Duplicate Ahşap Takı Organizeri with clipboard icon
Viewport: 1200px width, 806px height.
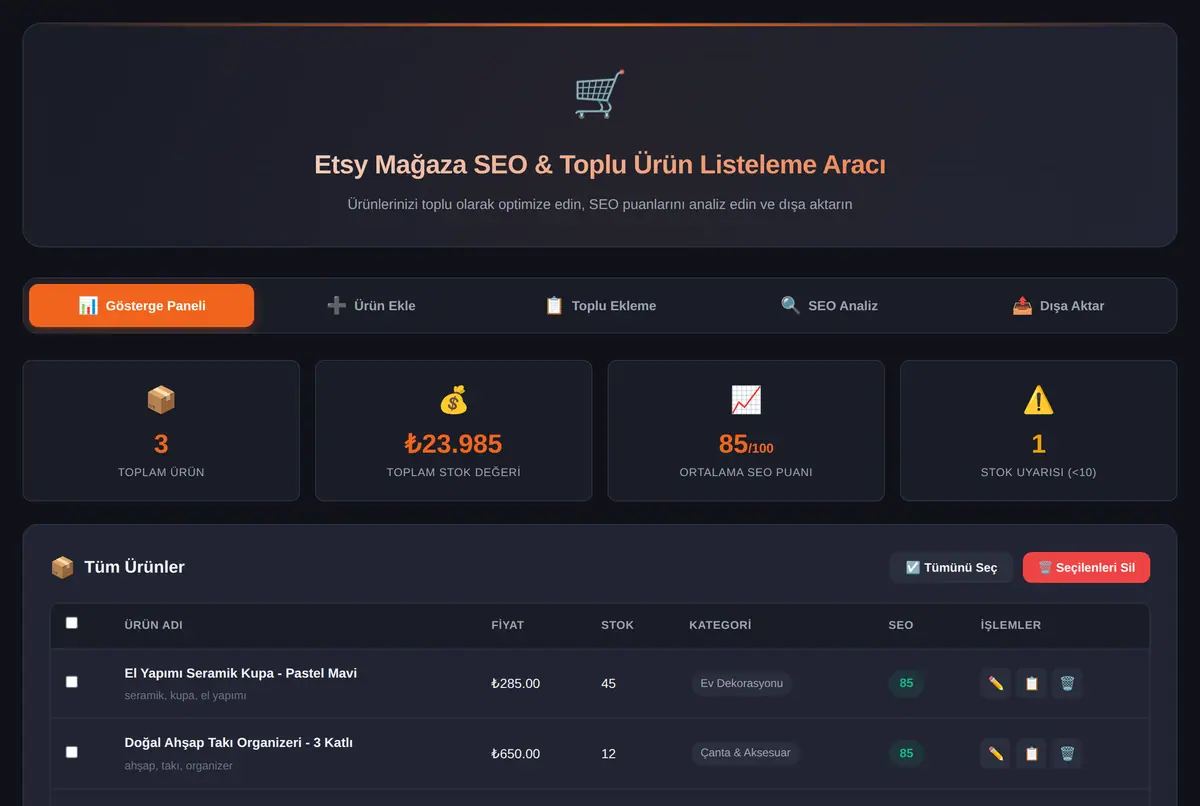pos(1031,753)
